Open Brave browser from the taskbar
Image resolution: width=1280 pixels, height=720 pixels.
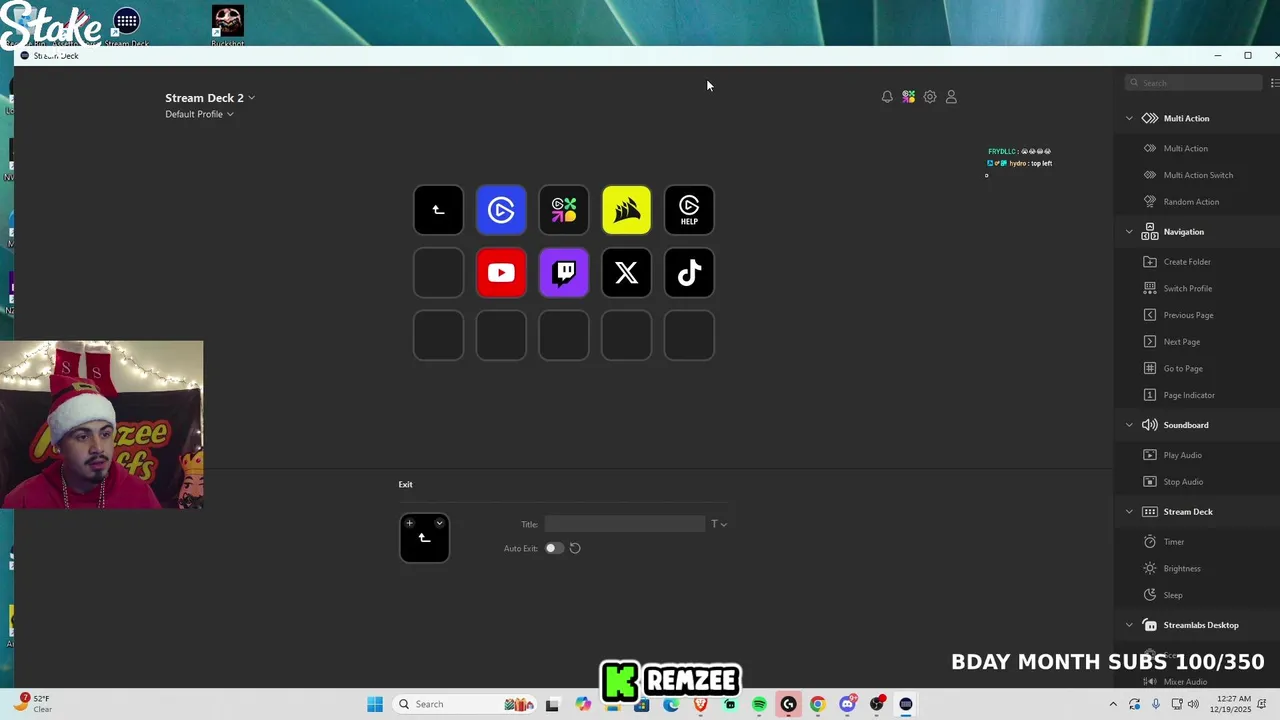click(701, 704)
